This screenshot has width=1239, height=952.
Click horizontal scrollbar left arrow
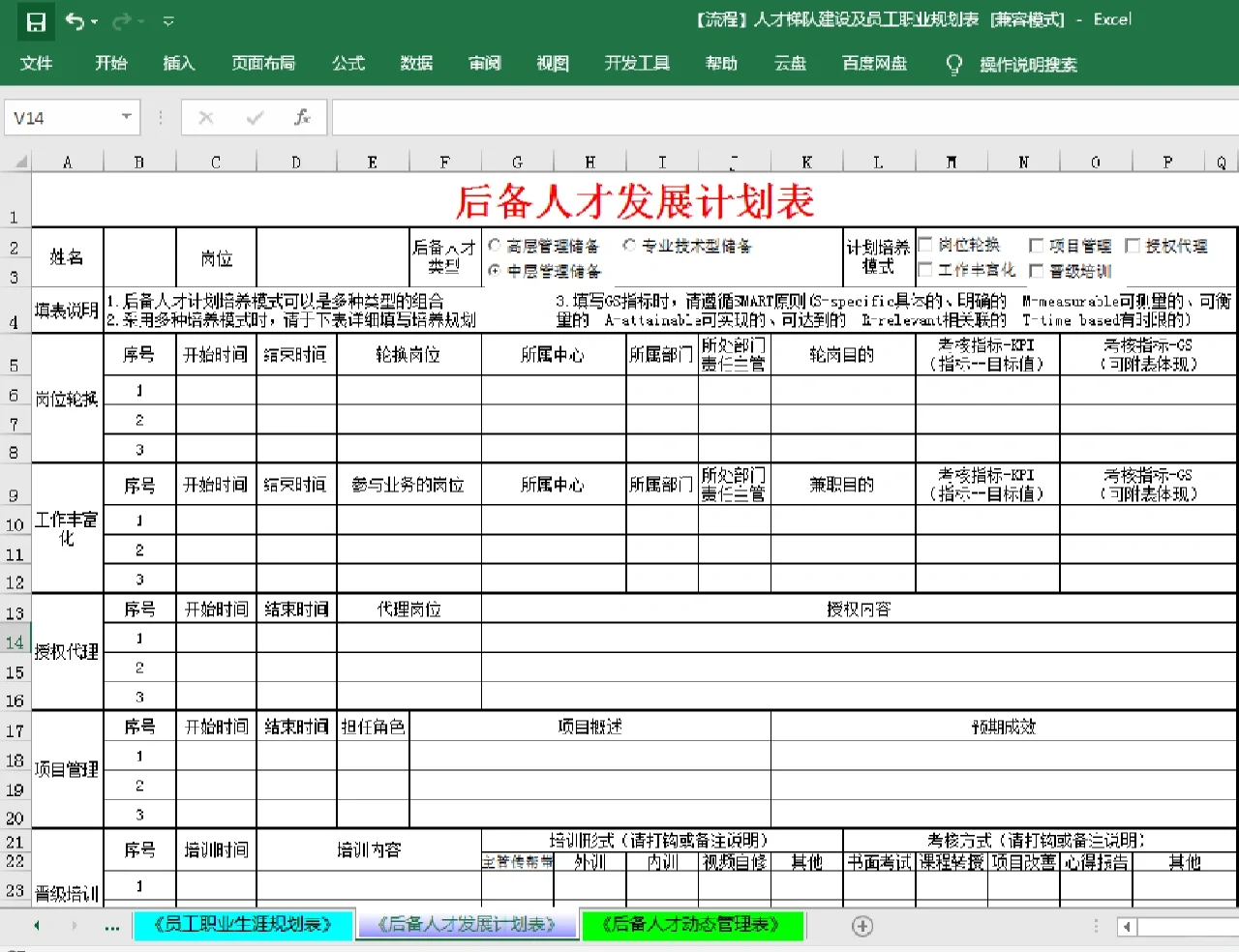click(x=1127, y=927)
